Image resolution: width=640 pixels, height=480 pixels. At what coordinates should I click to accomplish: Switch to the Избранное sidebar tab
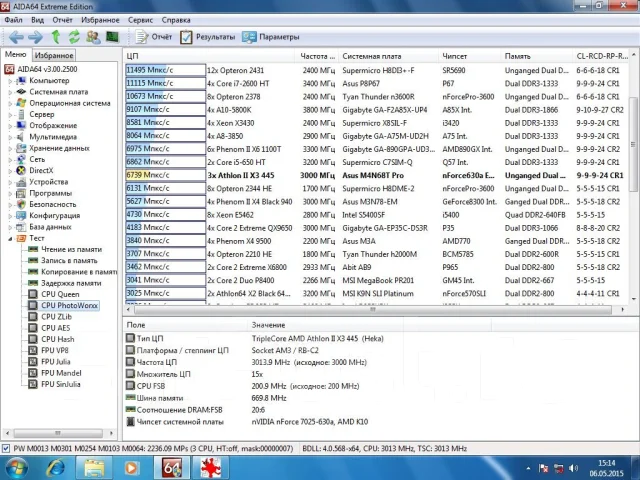coord(53,55)
